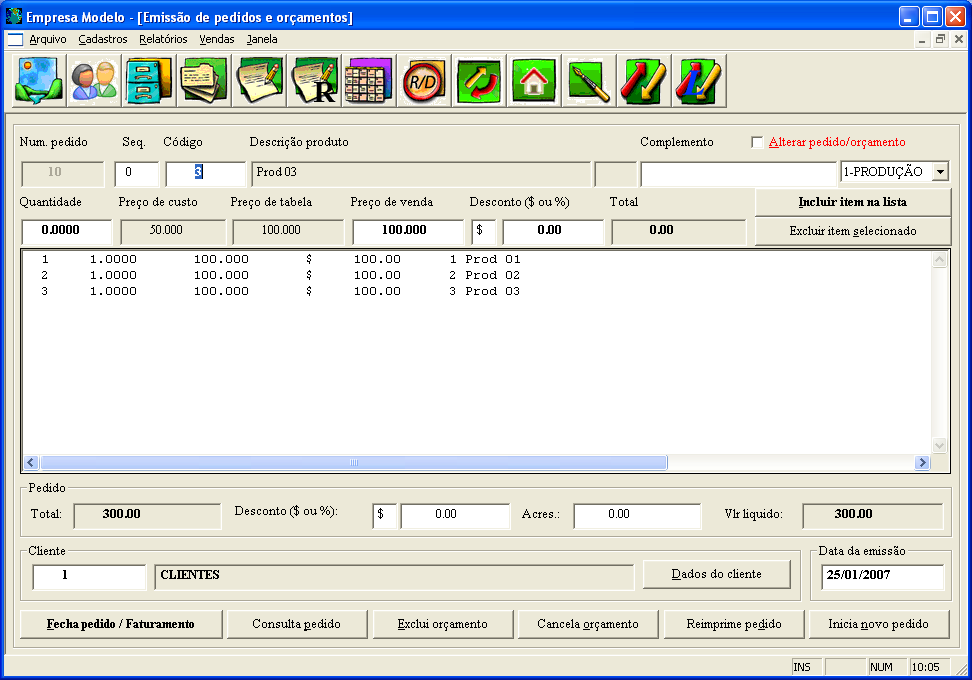Click the paper with letter R icon
The width and height of the screenshot is (972, 680).
click(314, 81)
